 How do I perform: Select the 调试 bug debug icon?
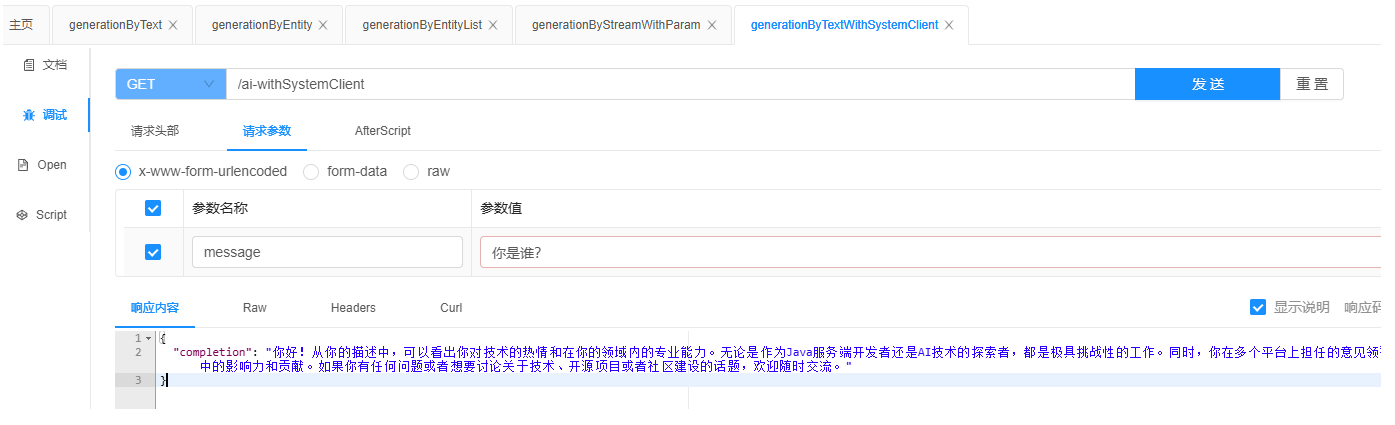(28, 115)
